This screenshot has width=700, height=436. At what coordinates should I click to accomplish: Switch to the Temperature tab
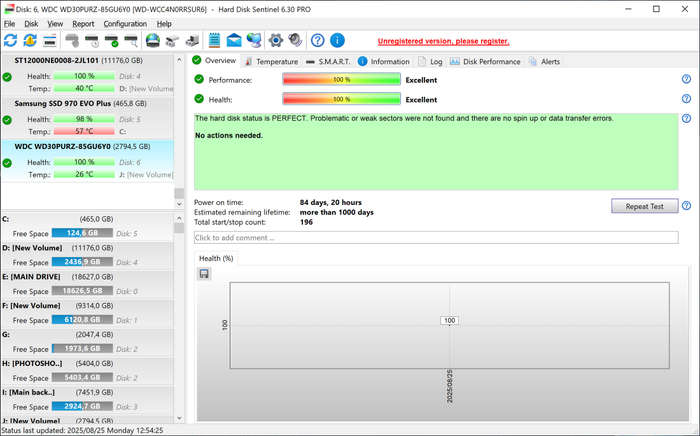(271, 62)
